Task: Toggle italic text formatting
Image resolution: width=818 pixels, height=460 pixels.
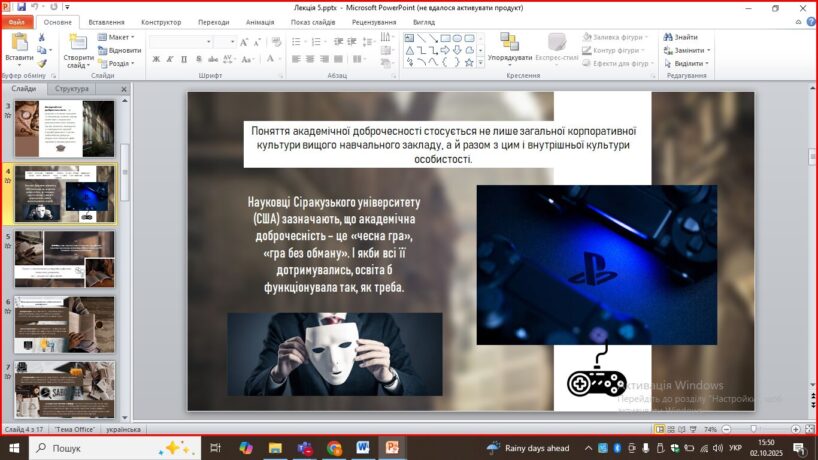Action: [x=170, y=59]
